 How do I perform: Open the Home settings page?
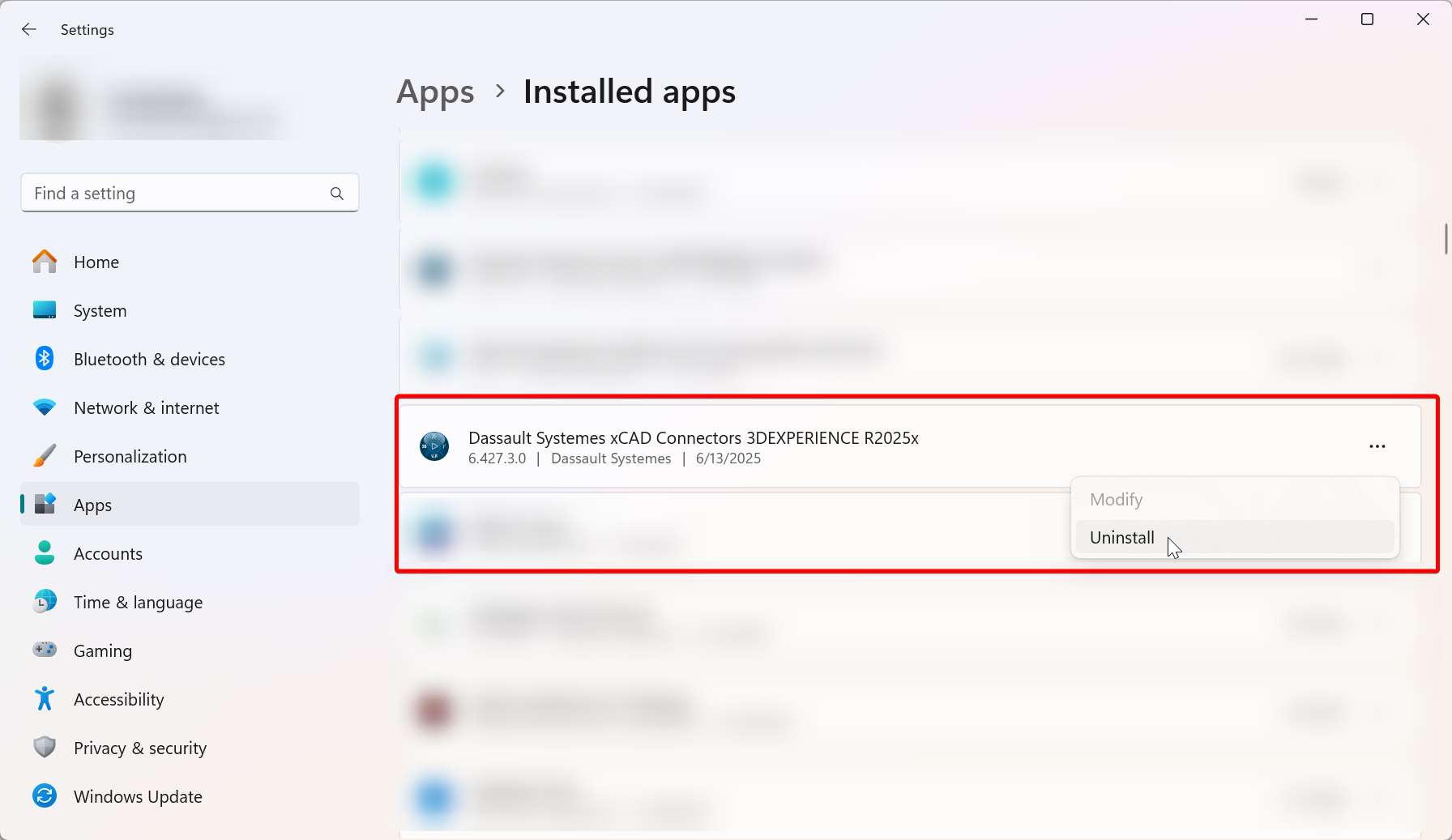pos(190,262)
